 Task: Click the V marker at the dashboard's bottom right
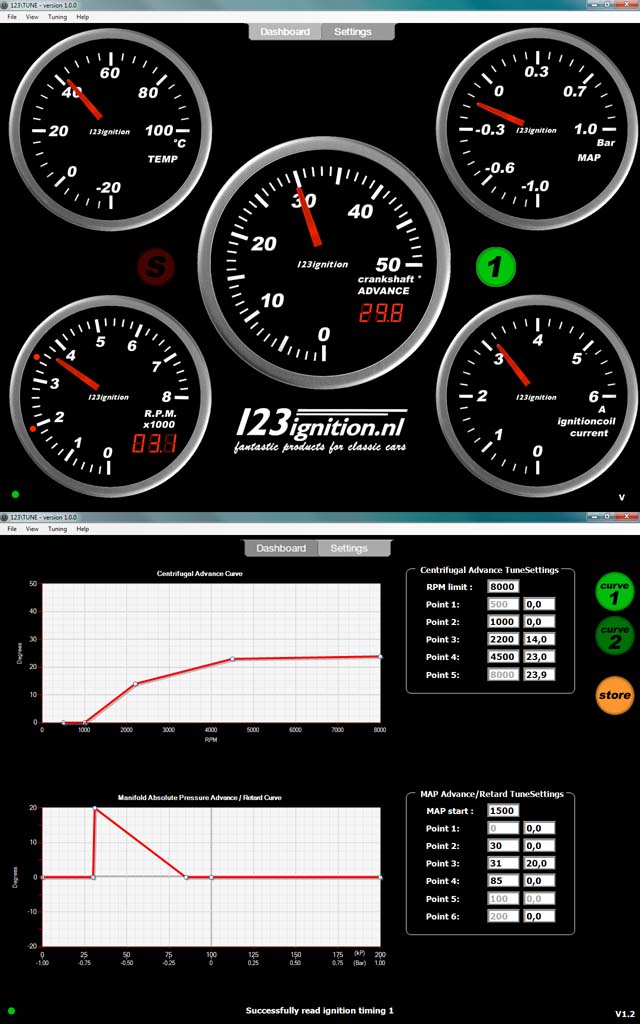click(622, 497)
